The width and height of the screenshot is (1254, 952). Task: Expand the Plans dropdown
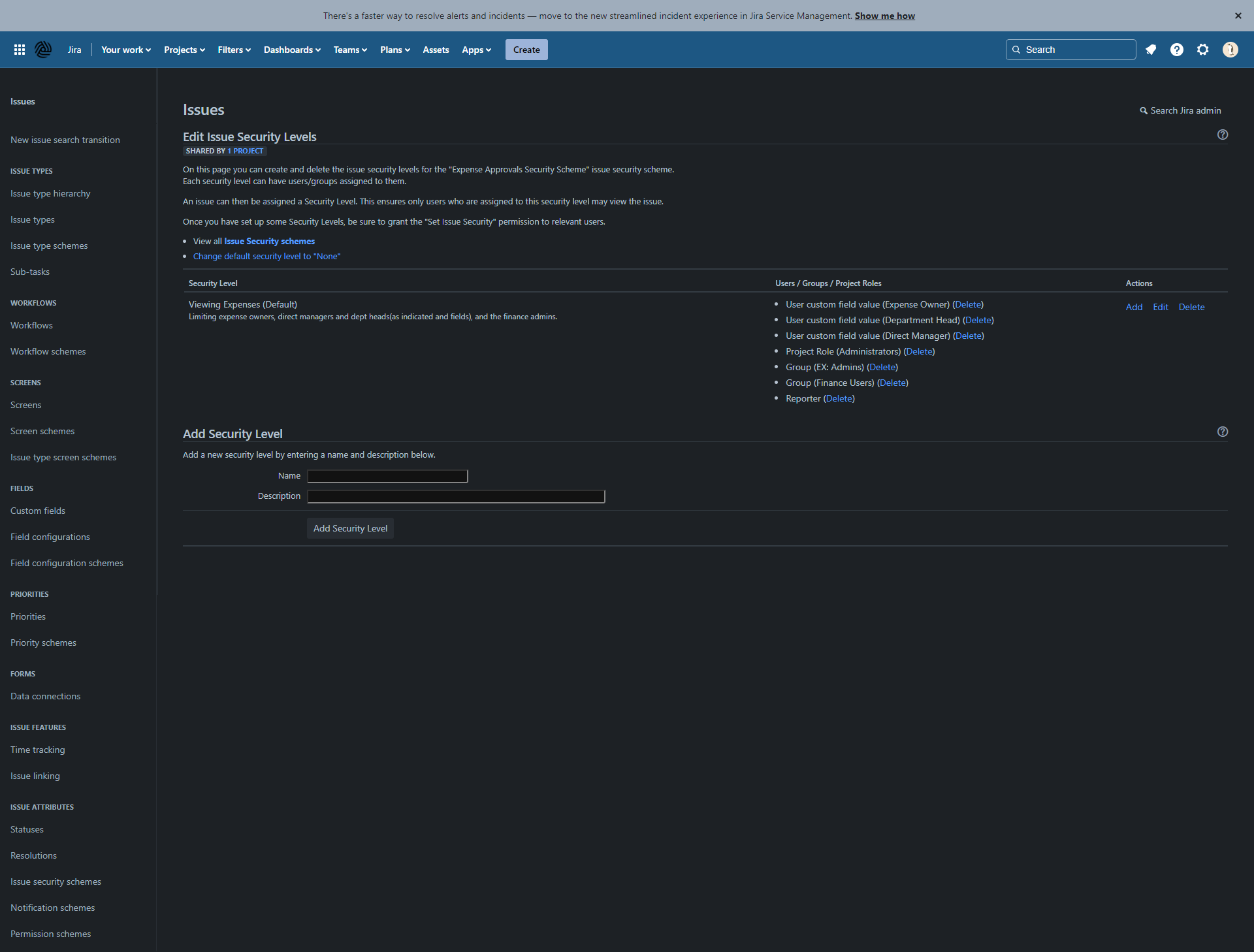point(395,50)
